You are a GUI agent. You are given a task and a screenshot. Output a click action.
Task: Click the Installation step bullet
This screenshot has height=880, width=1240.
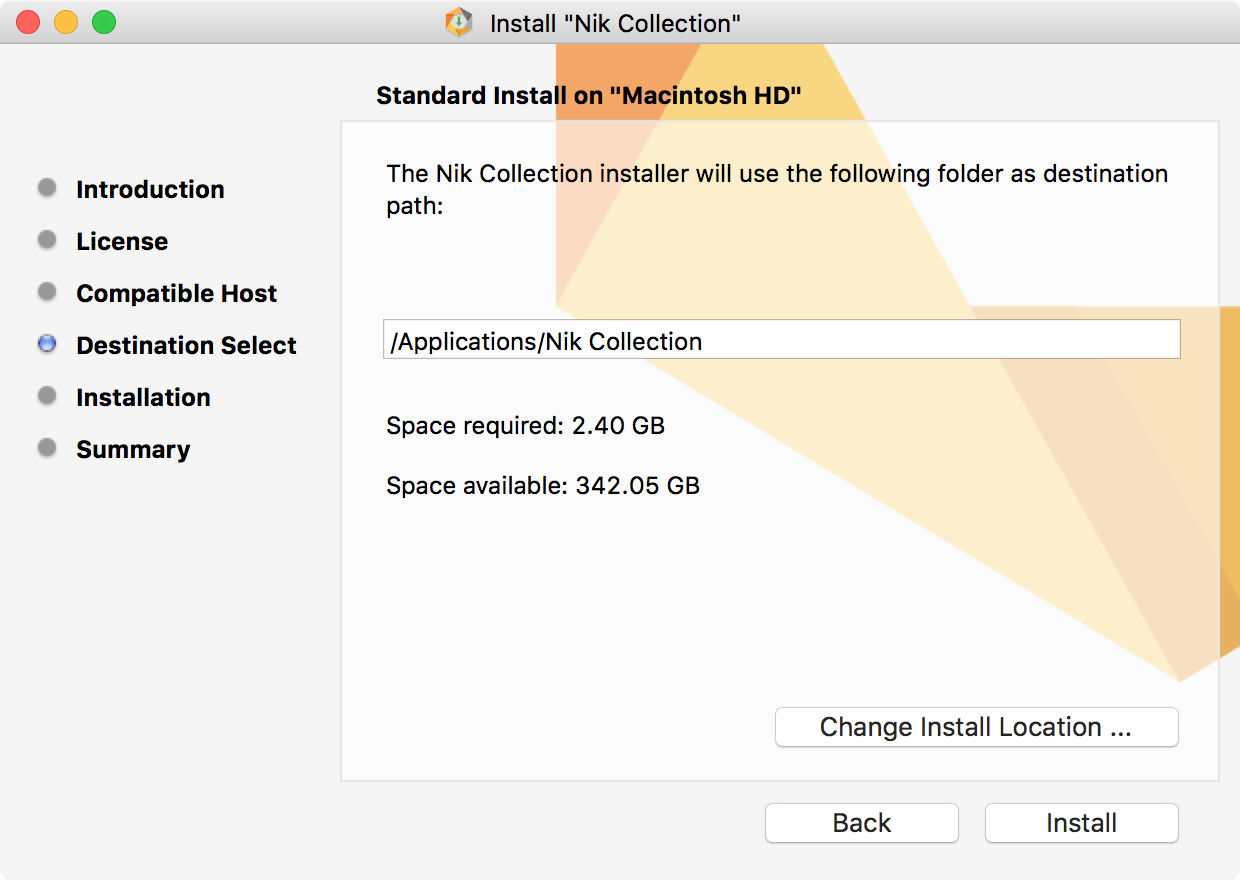(47, 396)
